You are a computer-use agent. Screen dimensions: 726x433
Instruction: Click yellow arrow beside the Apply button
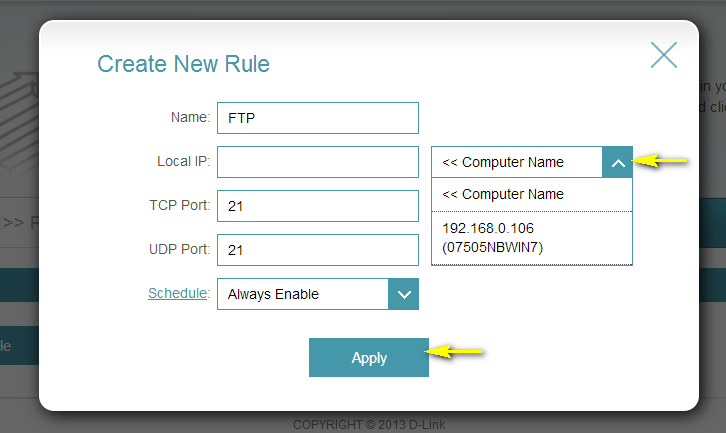point(457,352)
